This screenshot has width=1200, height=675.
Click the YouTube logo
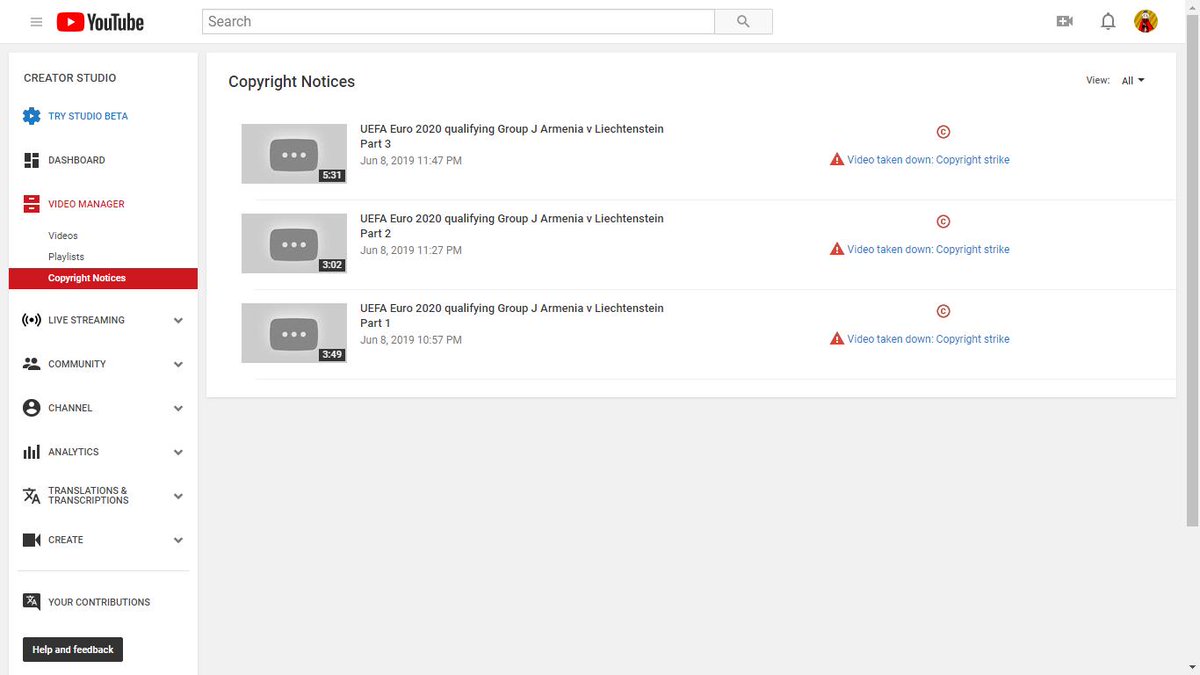(100, 22)
